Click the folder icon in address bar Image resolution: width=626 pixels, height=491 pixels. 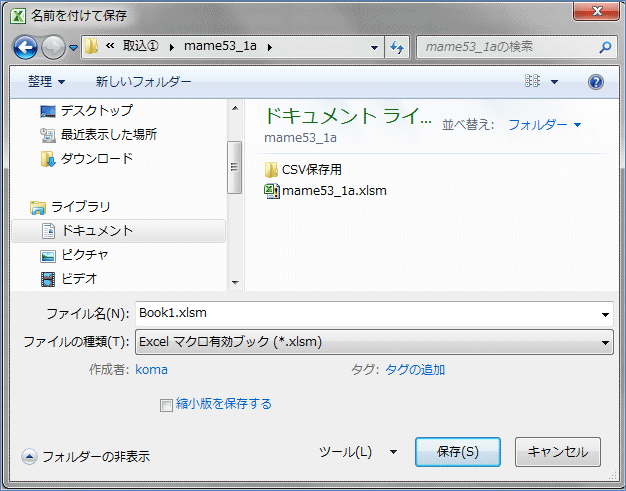tap(91, 47)
